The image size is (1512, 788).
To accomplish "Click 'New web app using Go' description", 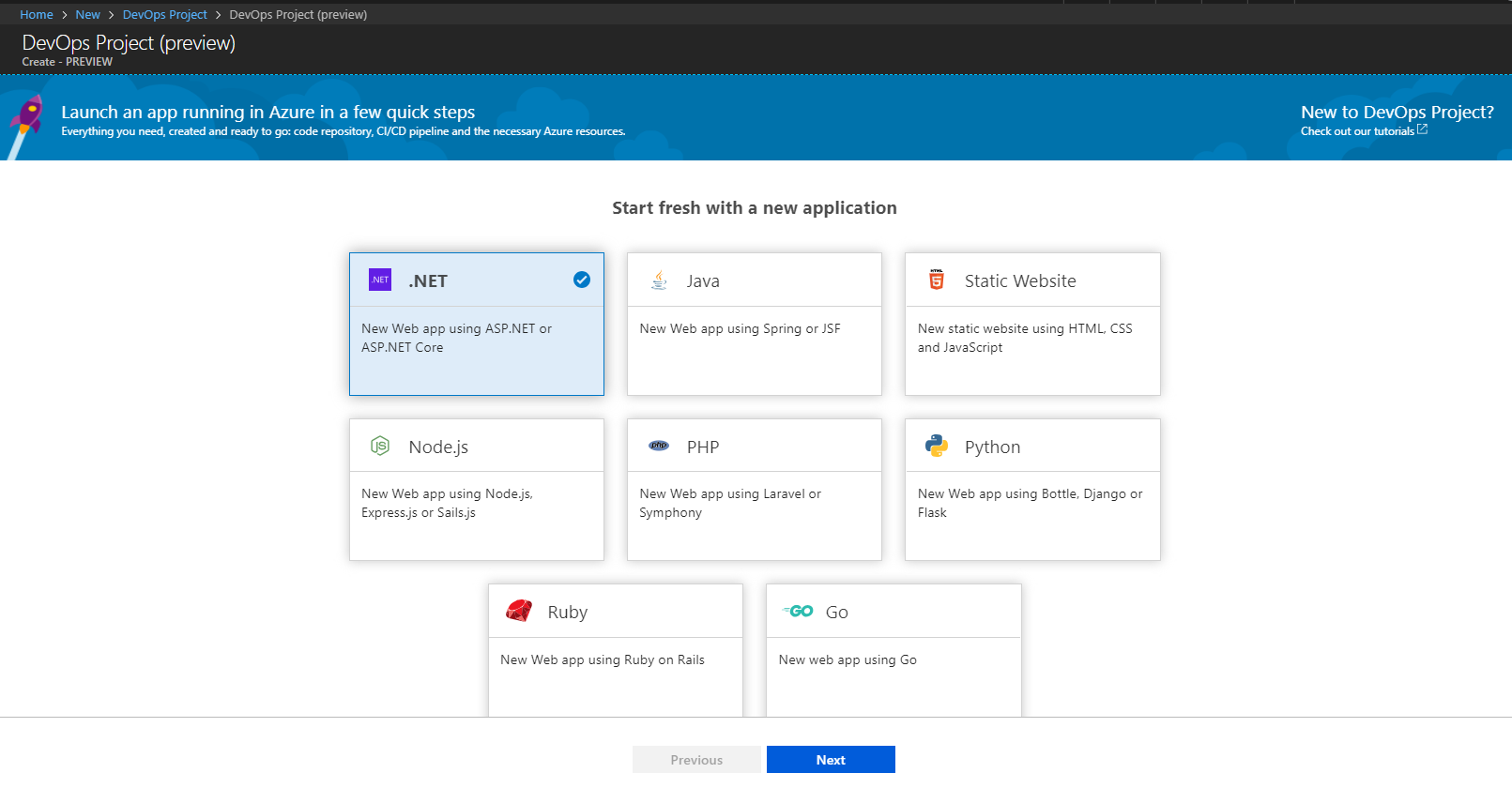I will point(848,659).
